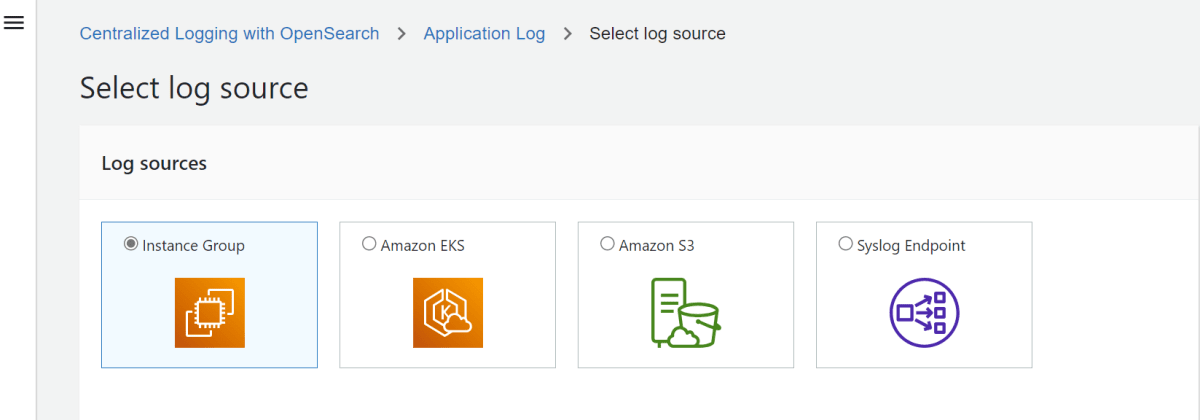Click the 'Amazon EKS' label text
1200x420 pixels.
(x=422, y=245)
